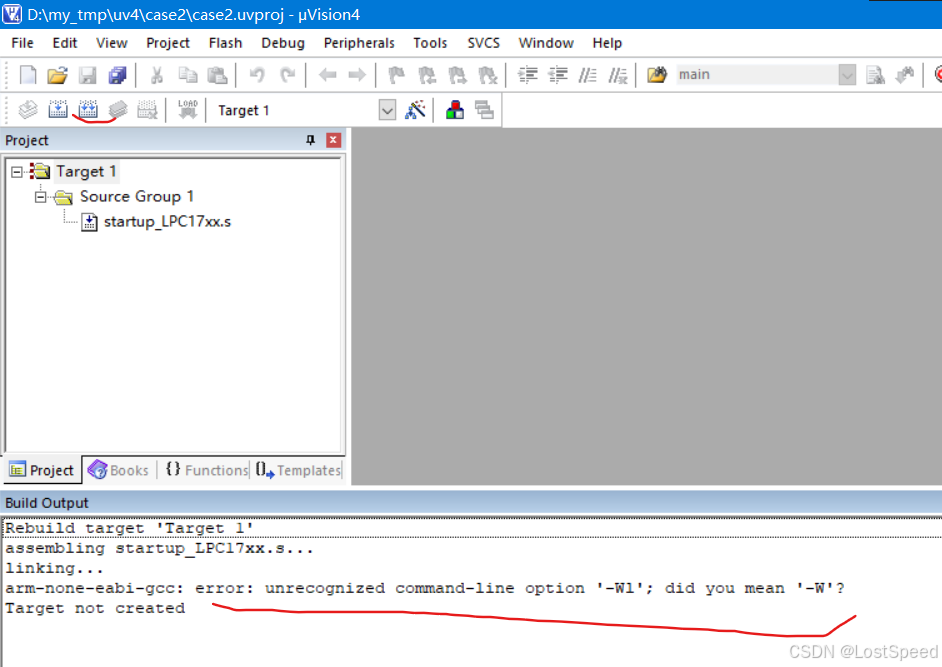
Task: Click the Manage Multi-Project Workspace icon
Action: 484,110
